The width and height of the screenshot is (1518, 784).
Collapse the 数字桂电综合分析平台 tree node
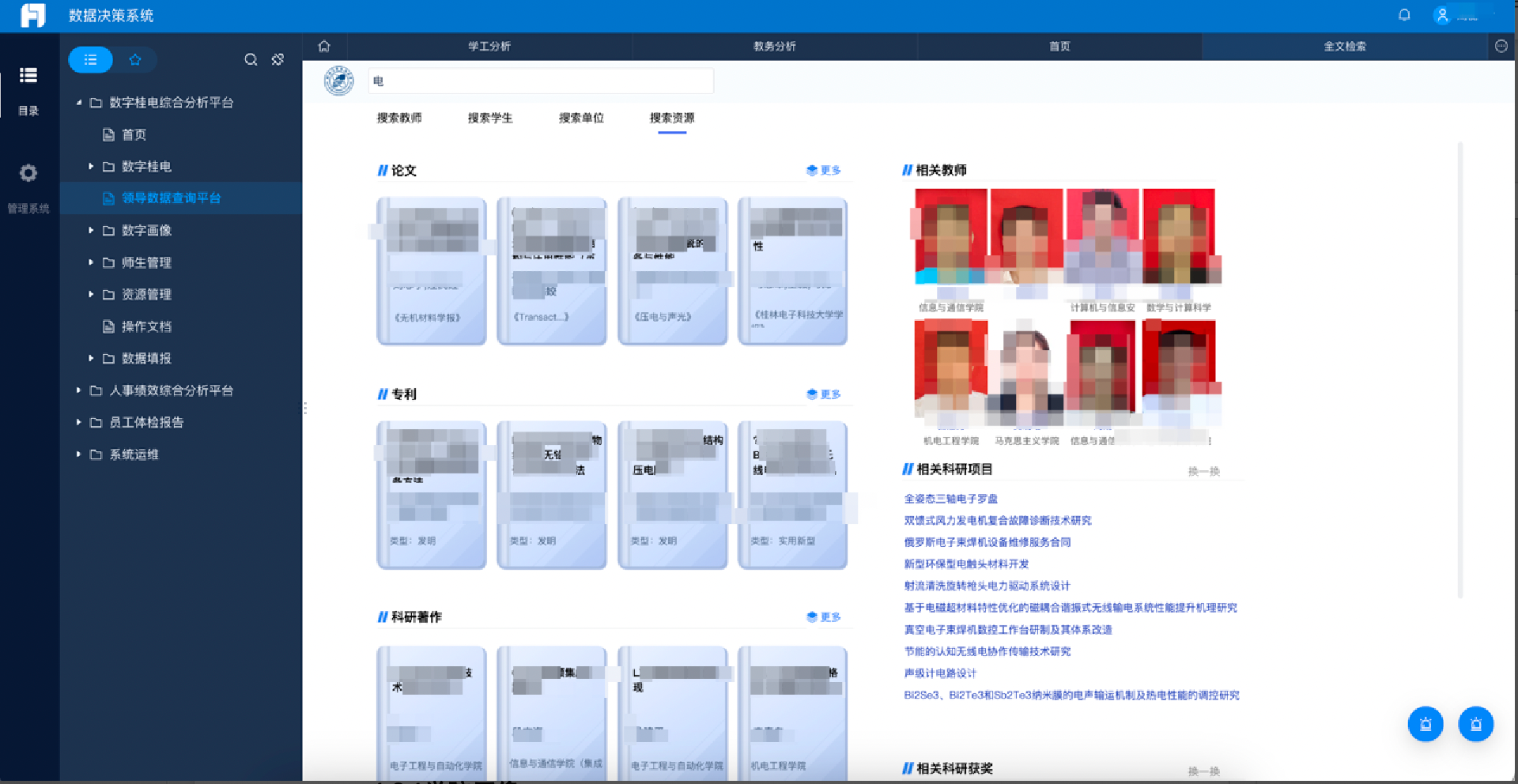coord(78,103)
